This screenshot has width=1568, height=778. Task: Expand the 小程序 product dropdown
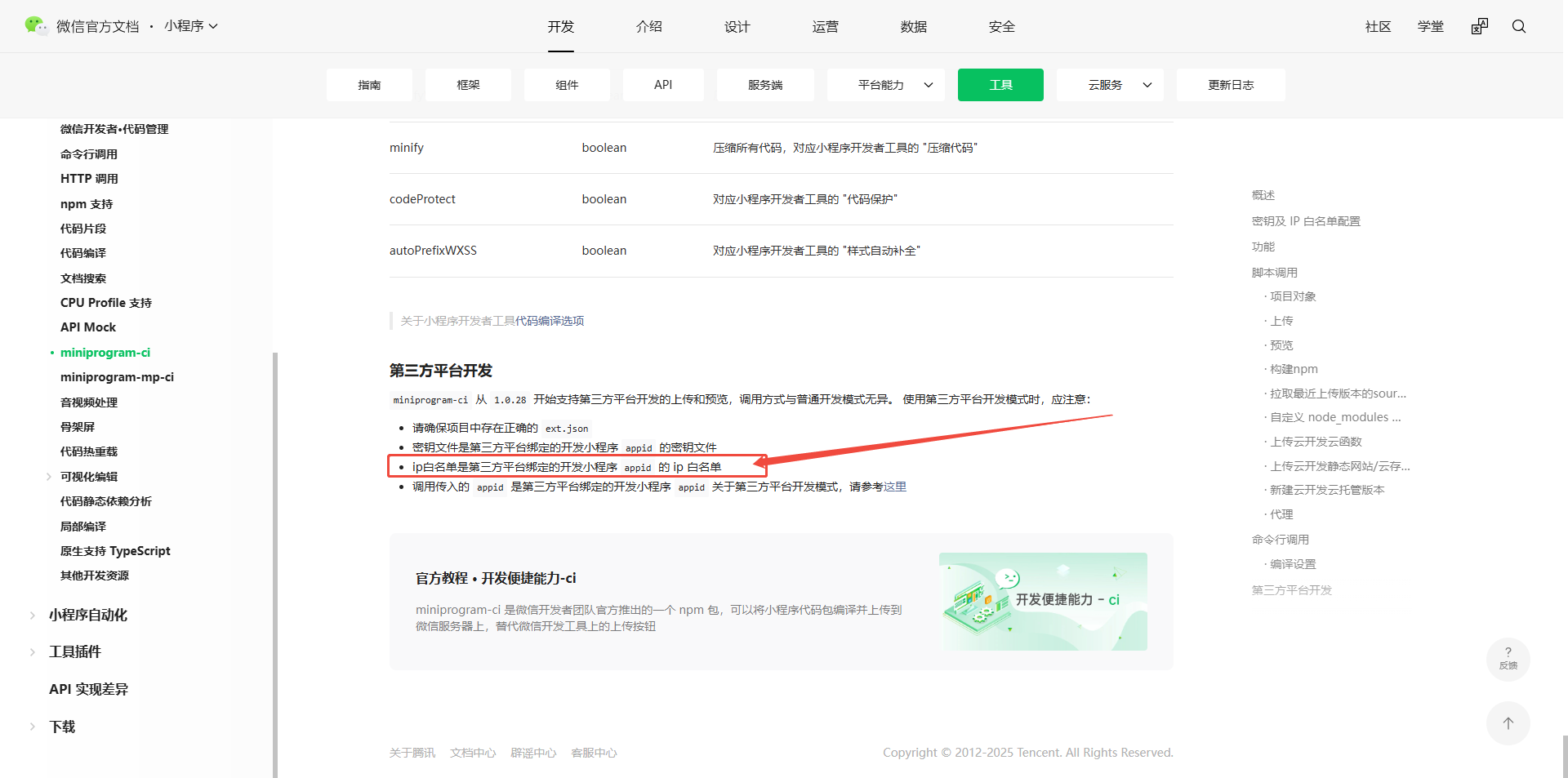point(191,26)
